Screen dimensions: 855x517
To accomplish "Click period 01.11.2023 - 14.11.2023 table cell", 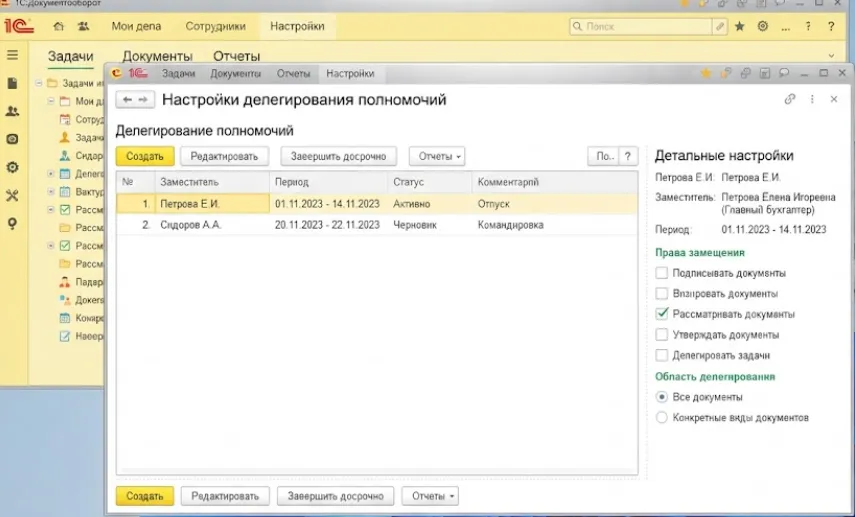I will point(329,204).
